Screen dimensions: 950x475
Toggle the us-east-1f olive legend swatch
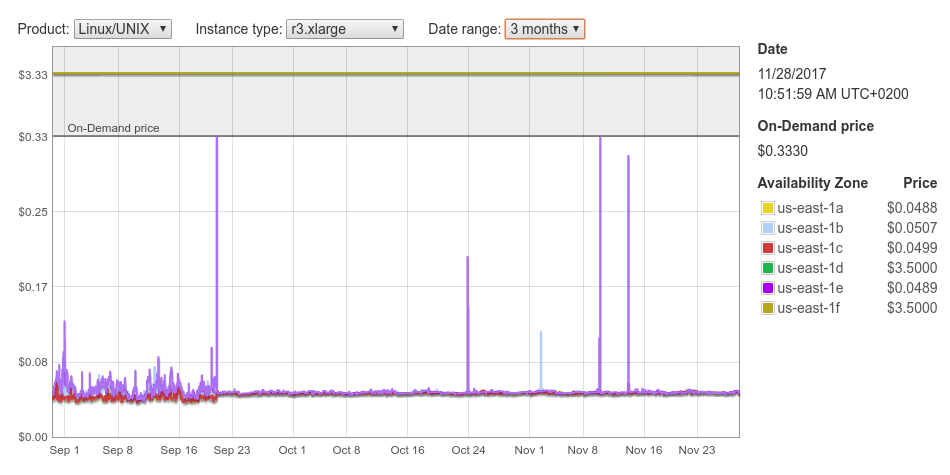point(768,308)
